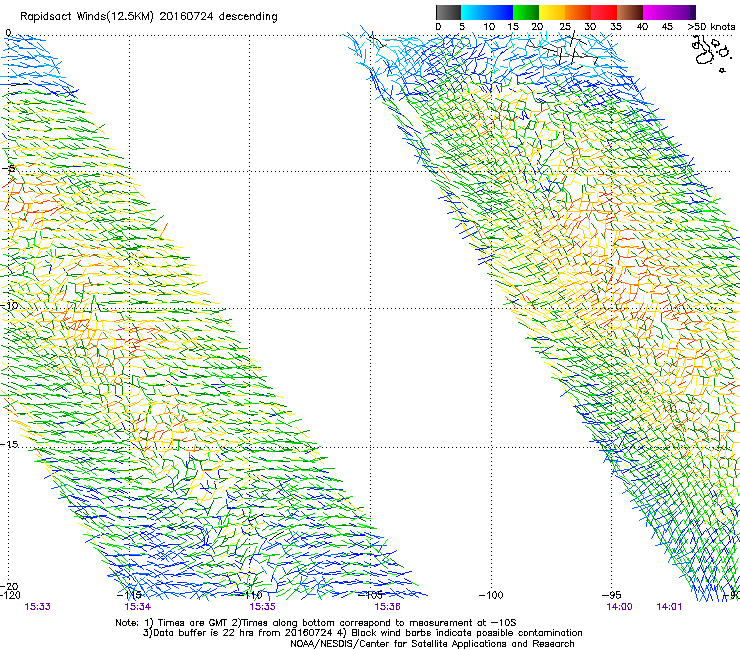740x650 pixels.
Task: Click the '15:35' pass time label
Action: click(262, 607)
